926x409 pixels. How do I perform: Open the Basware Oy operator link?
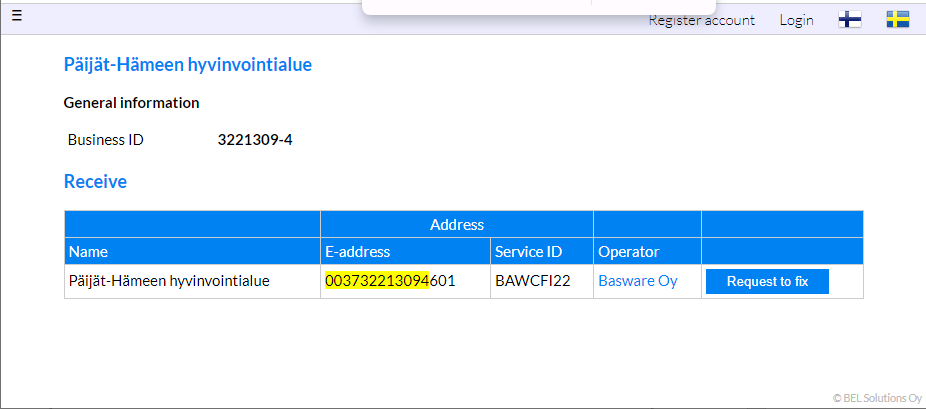[638, 281]
